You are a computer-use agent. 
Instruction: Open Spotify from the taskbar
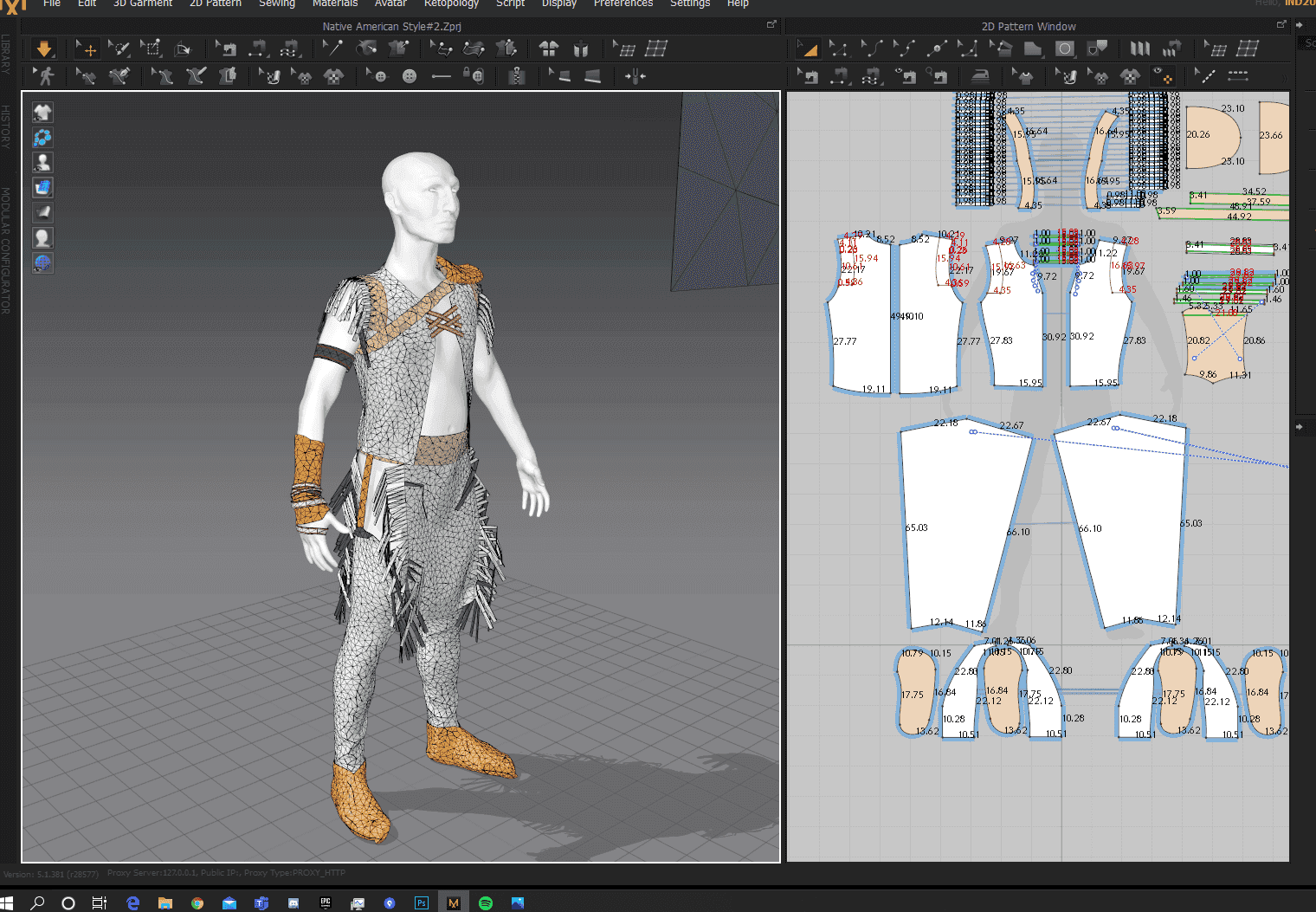[x=486, y=902]
